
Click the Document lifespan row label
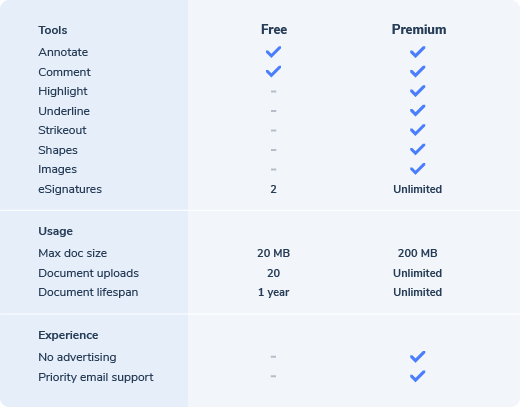[88, 292]
